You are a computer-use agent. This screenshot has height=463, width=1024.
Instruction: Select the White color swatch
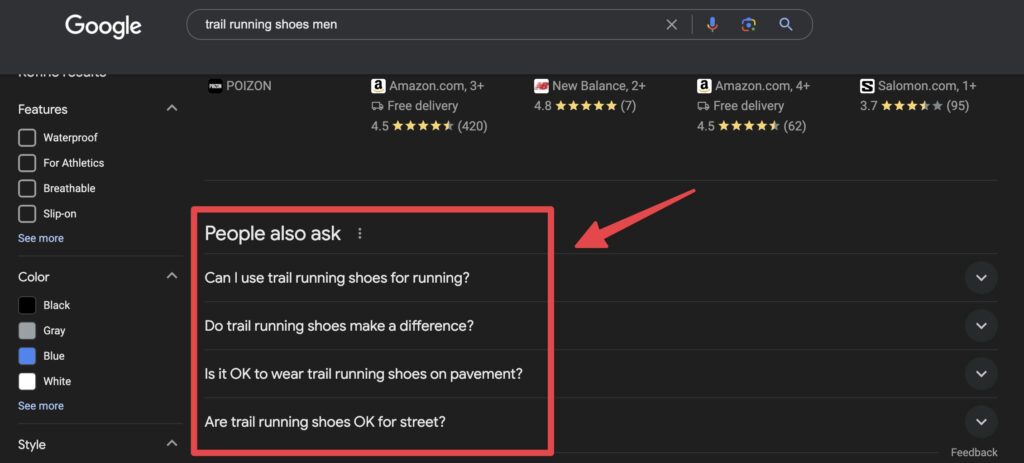coord(27,381)
